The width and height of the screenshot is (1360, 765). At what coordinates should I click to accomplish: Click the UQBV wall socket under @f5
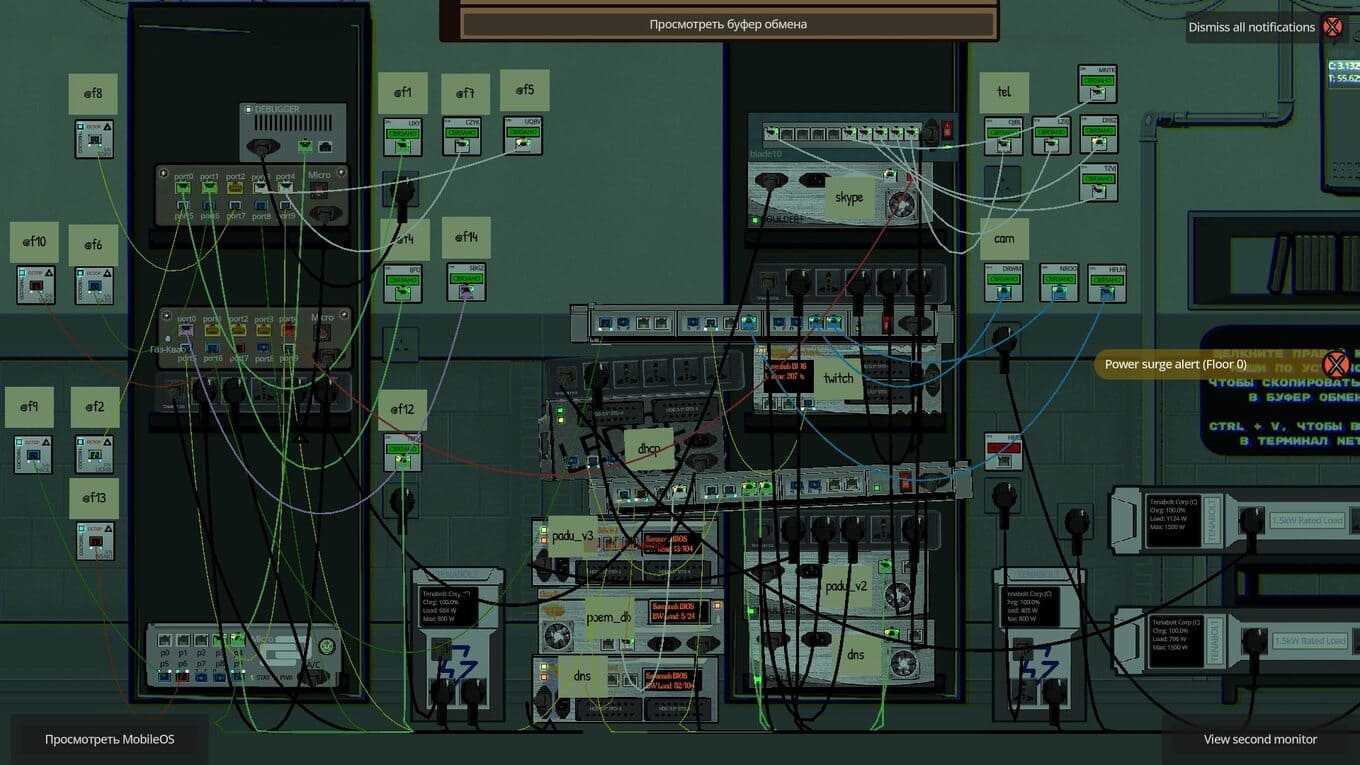coord(522,136)
